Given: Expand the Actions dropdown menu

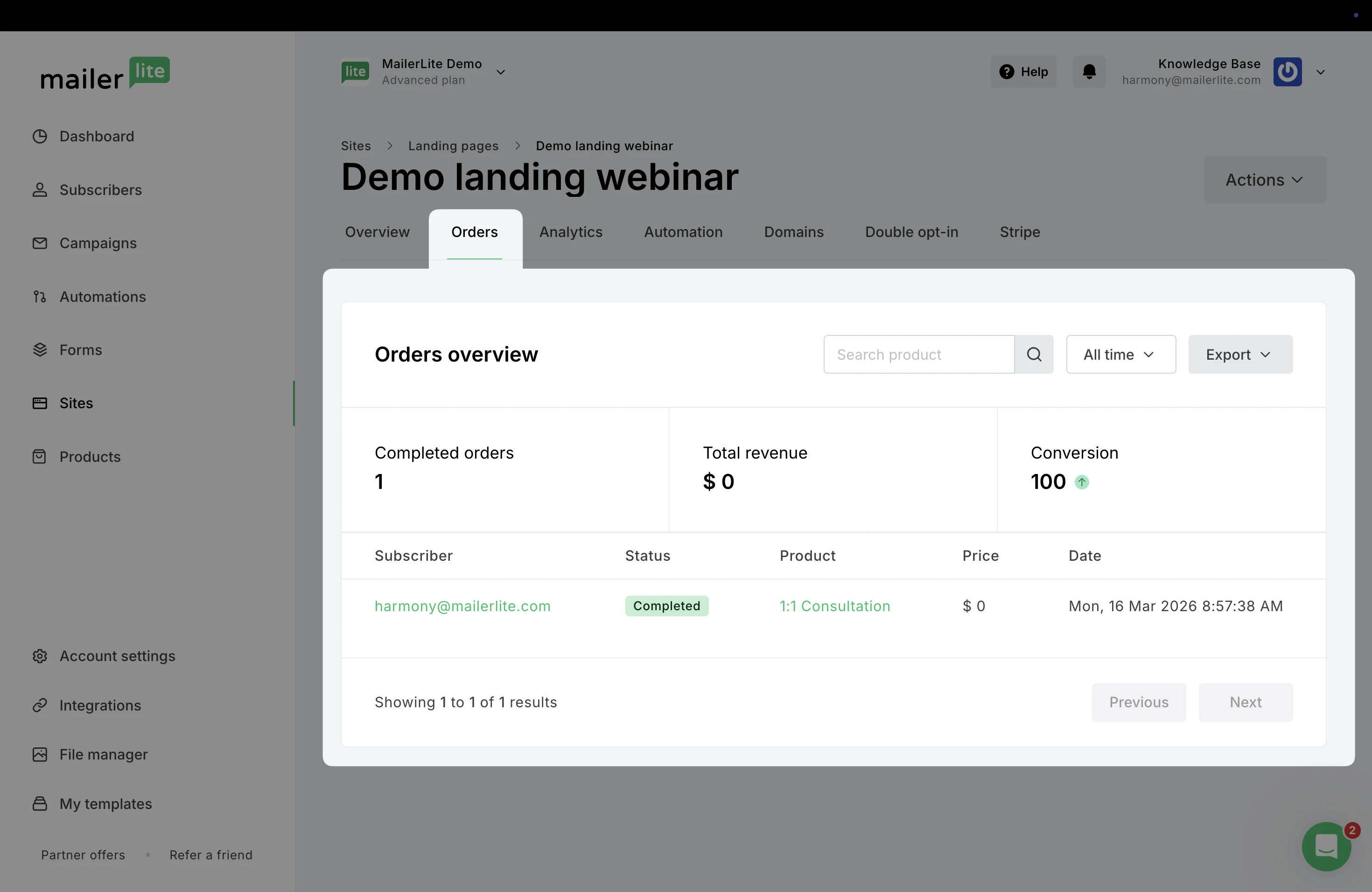Looking at the screenshot, I should pyautogui.click(x=1264, y=180).
